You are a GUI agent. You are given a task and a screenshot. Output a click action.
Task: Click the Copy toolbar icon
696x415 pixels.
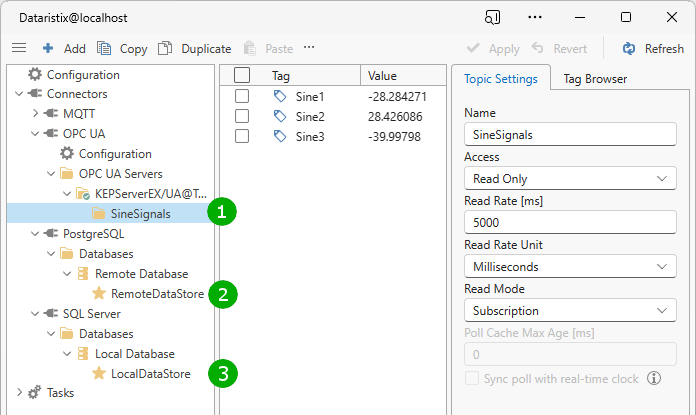104,48
